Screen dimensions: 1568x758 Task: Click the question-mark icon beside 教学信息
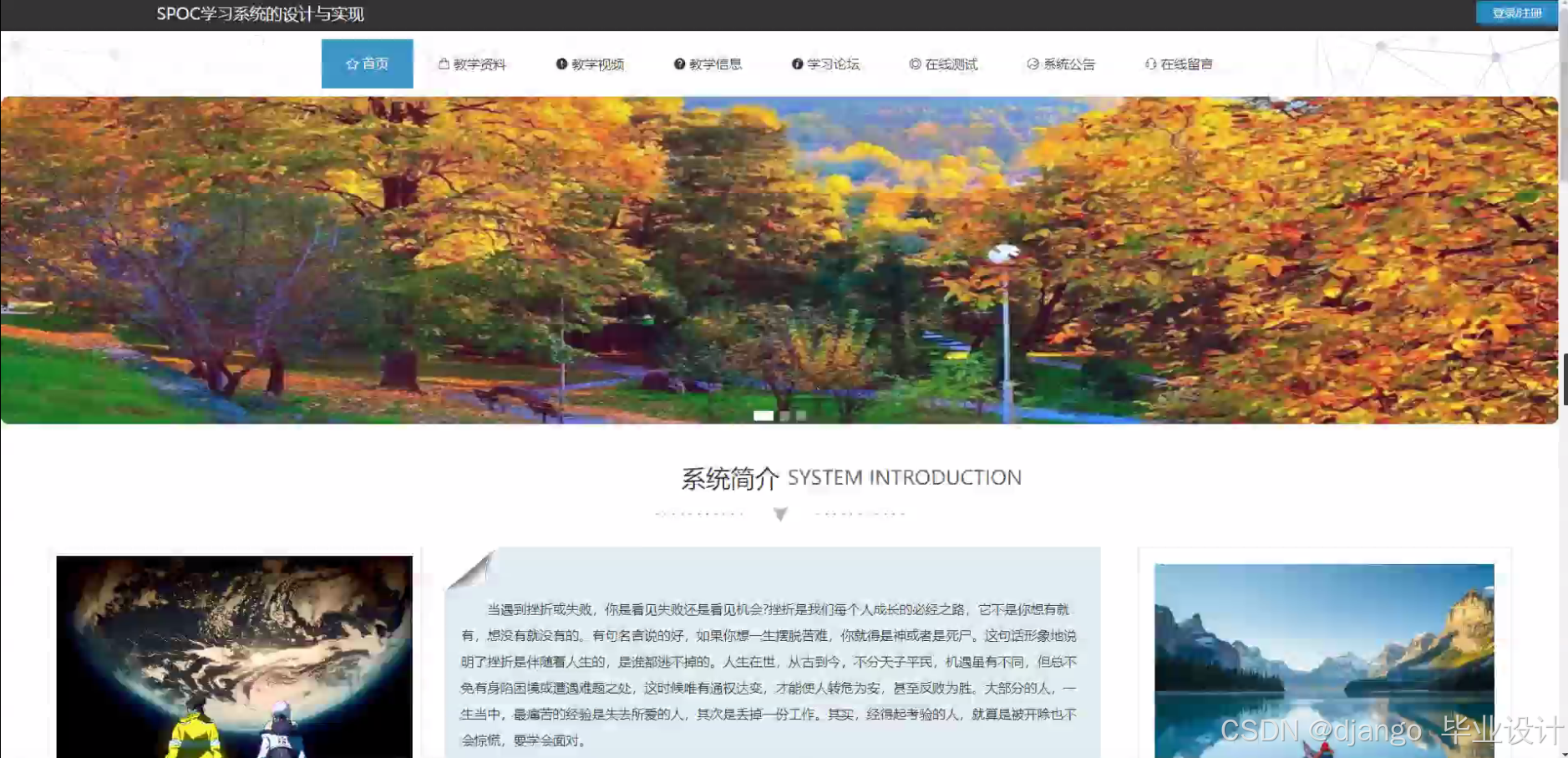click(x=678, y=64)
